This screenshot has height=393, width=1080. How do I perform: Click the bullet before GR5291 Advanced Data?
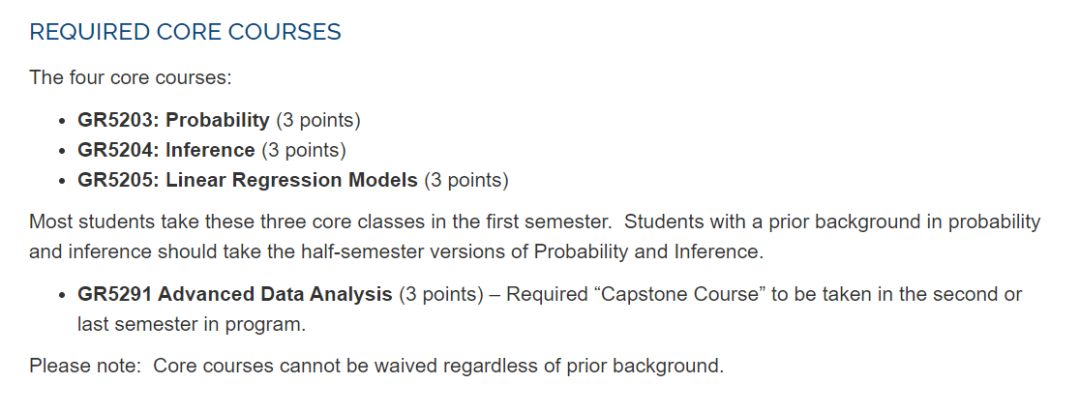click(x=63, y=296)
